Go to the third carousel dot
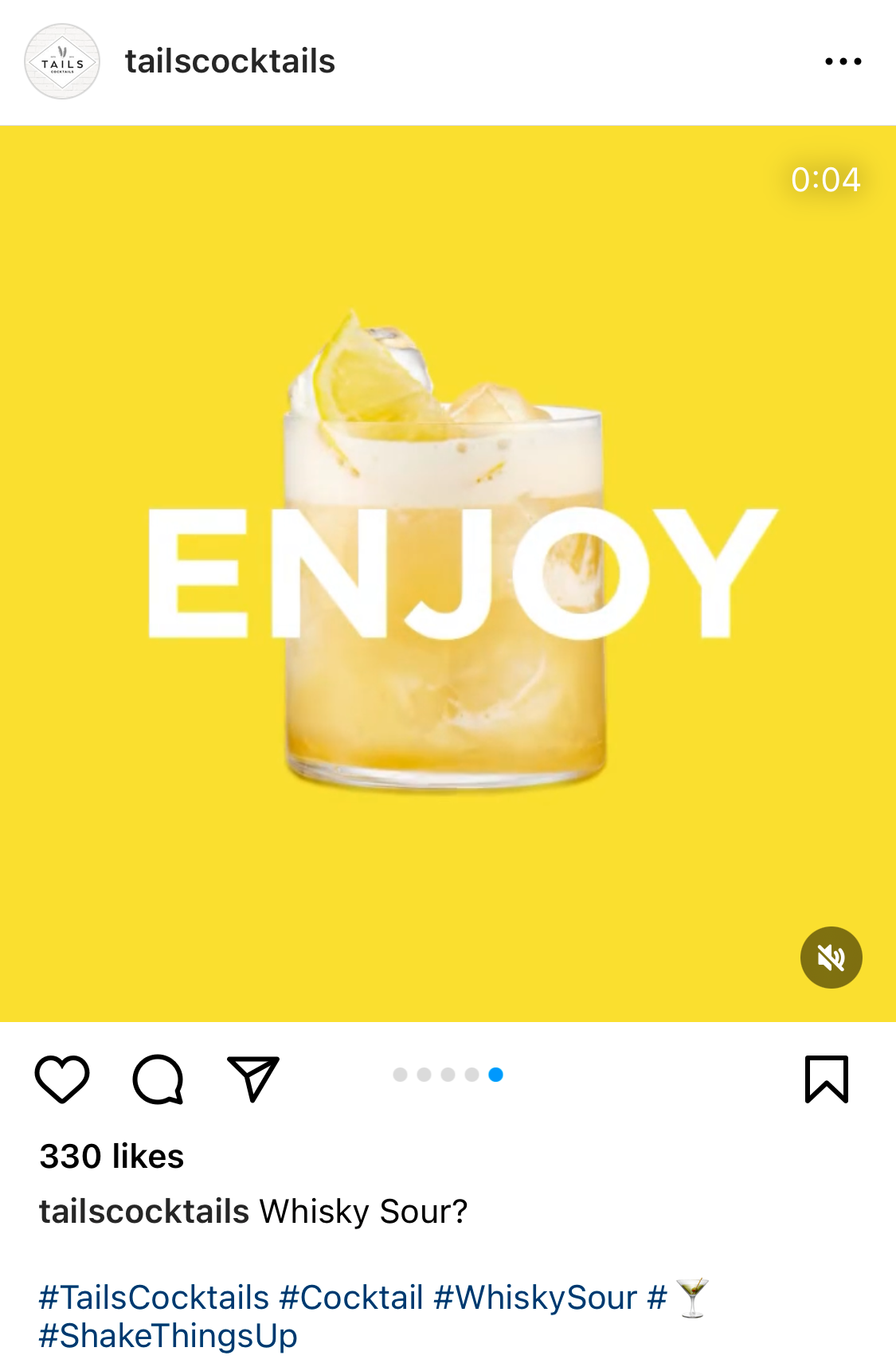896x1367 pixels. [x=448, y=1075]
